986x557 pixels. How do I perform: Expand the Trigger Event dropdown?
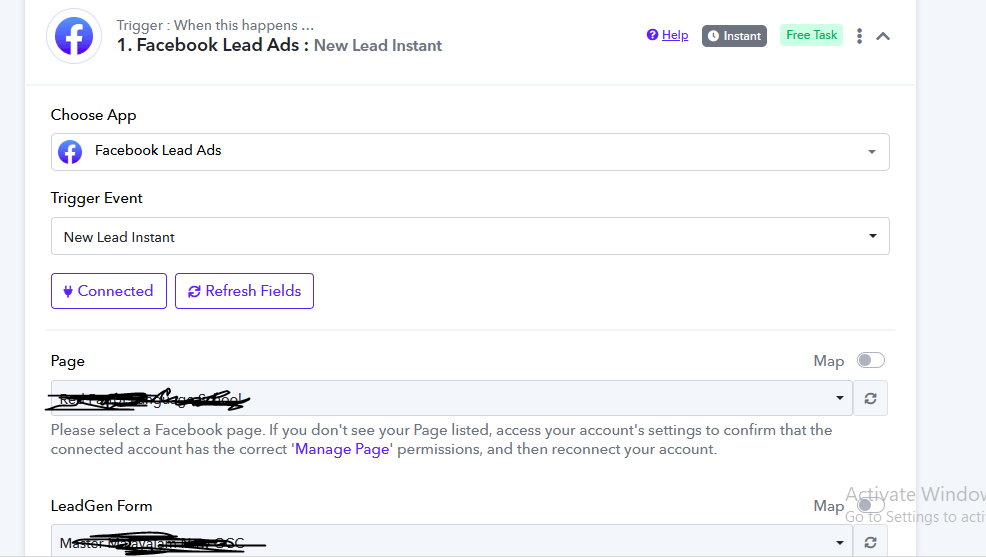pyautogui.click(x=470, y=236)
